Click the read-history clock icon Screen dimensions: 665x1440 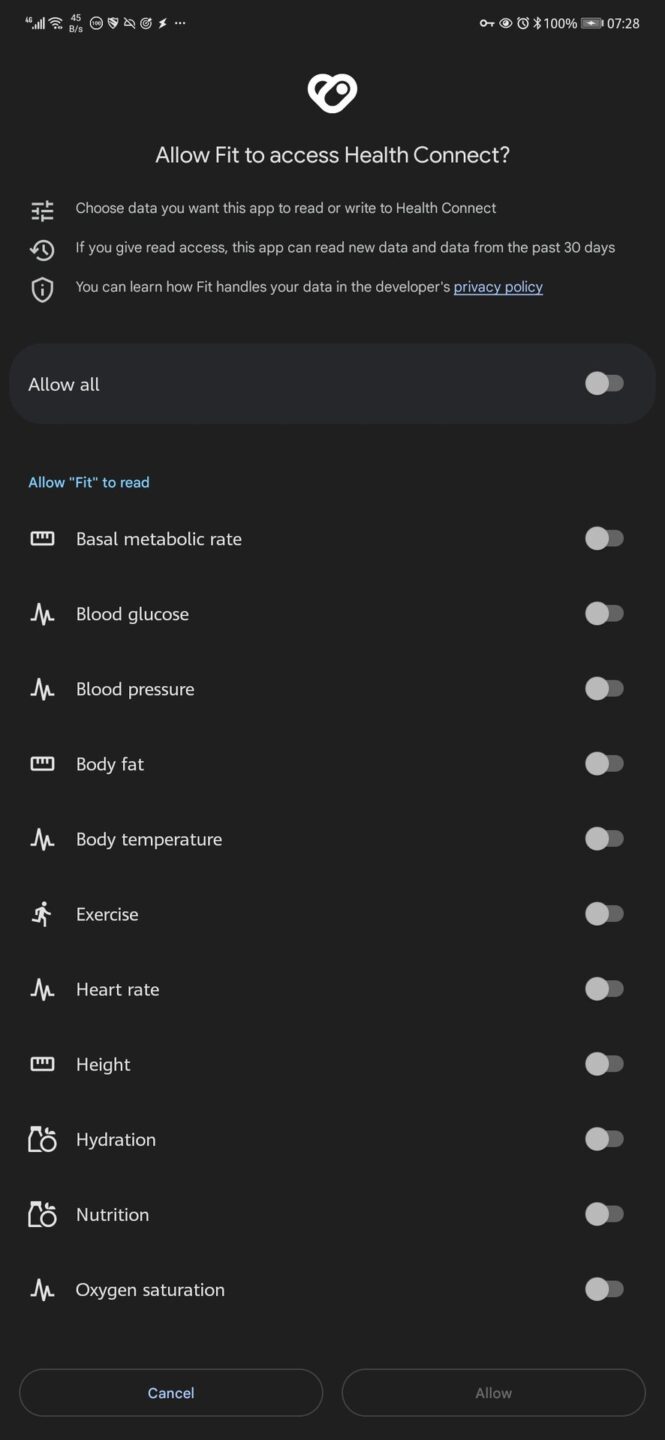tap(42, 247)
